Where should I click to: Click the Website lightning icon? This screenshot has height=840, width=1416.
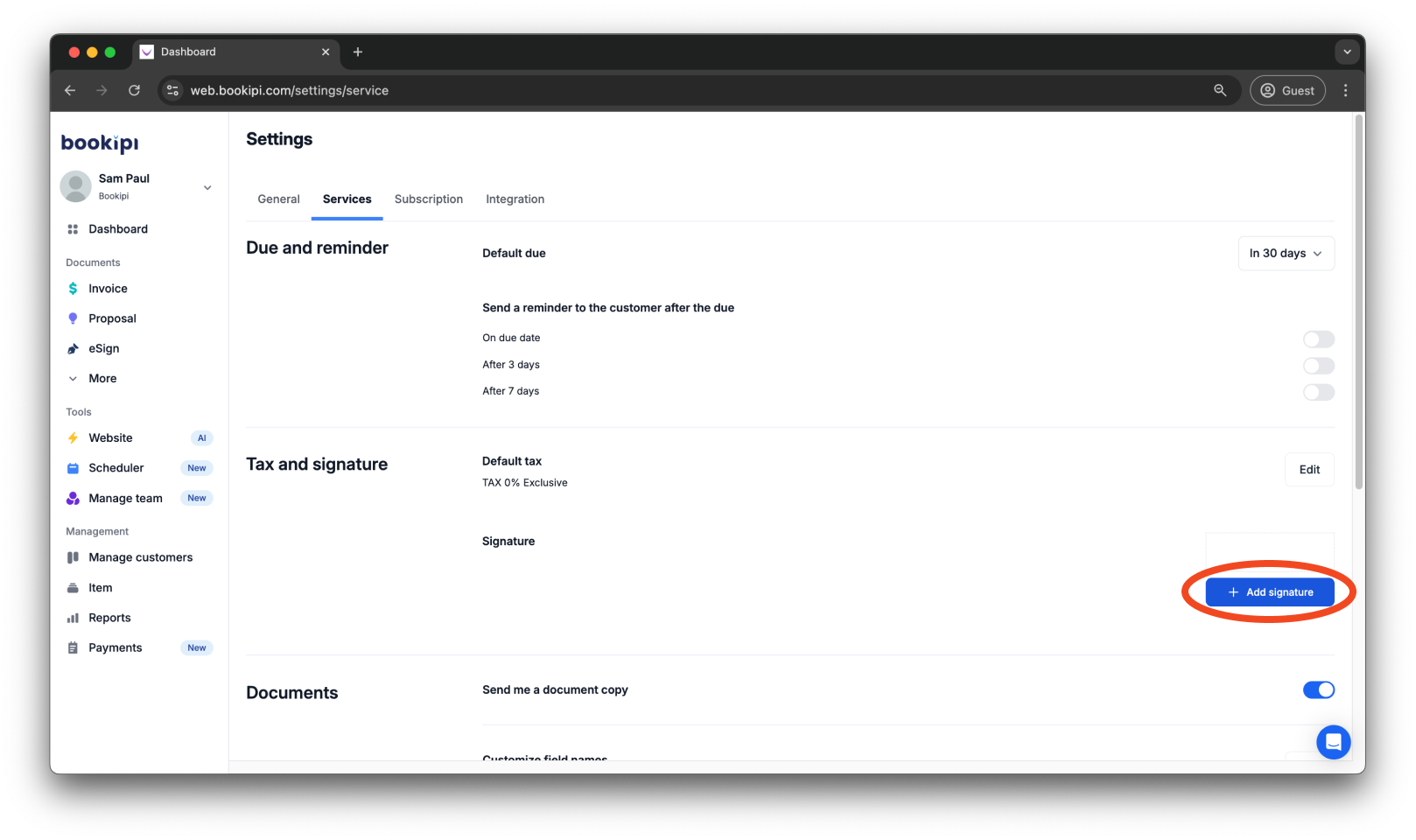pyautogui.click(x=74, y=437)
